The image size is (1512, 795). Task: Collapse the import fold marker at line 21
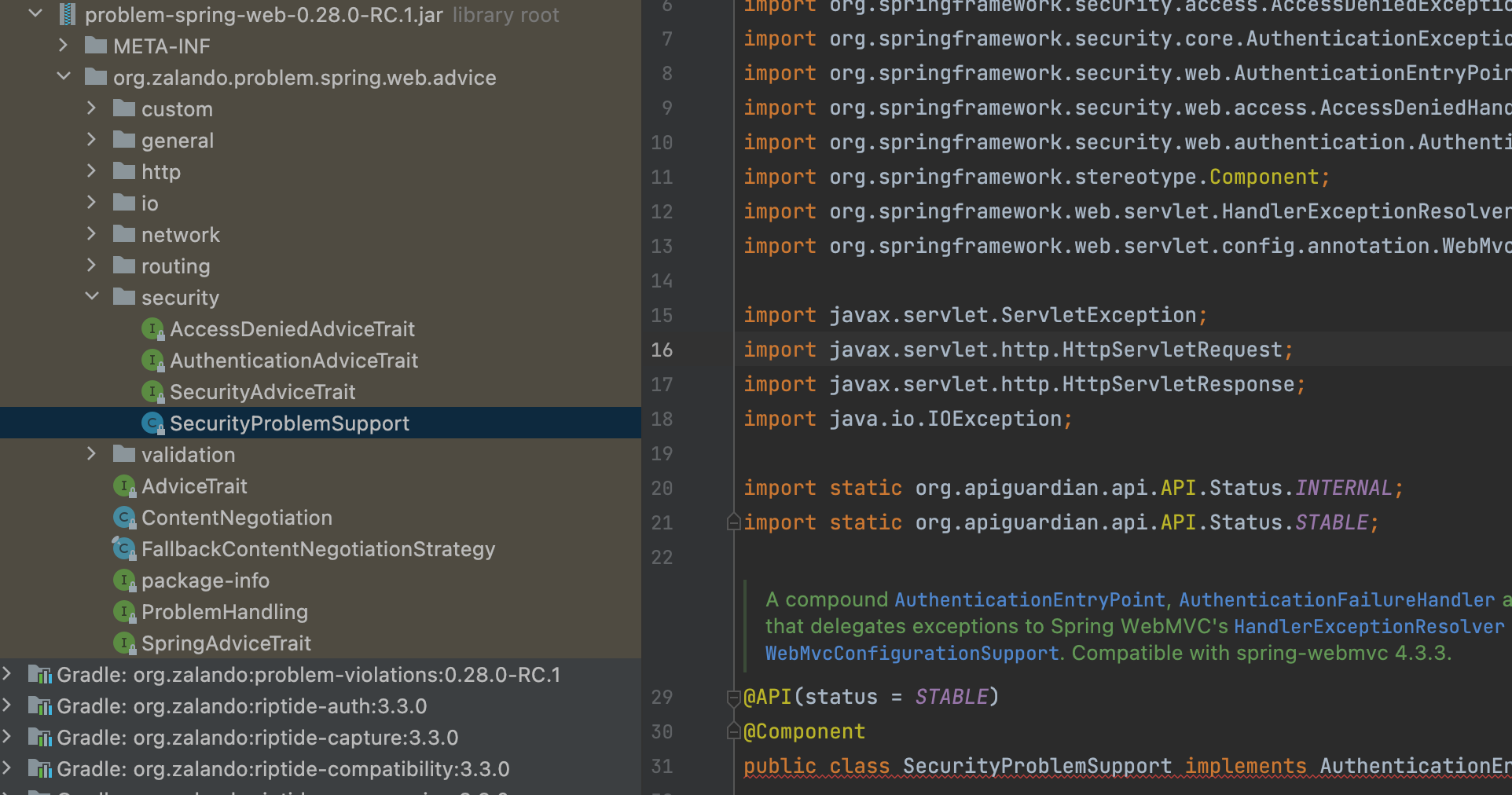tap(732, 522)
